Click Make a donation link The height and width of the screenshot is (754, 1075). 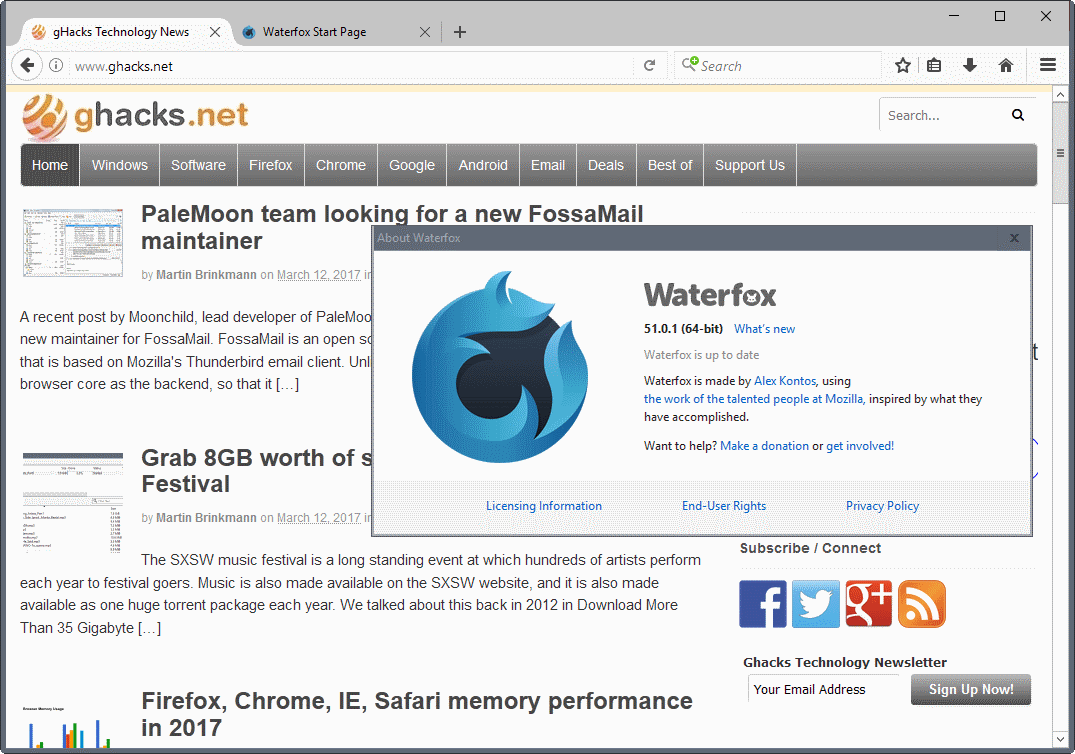[764, 446]
